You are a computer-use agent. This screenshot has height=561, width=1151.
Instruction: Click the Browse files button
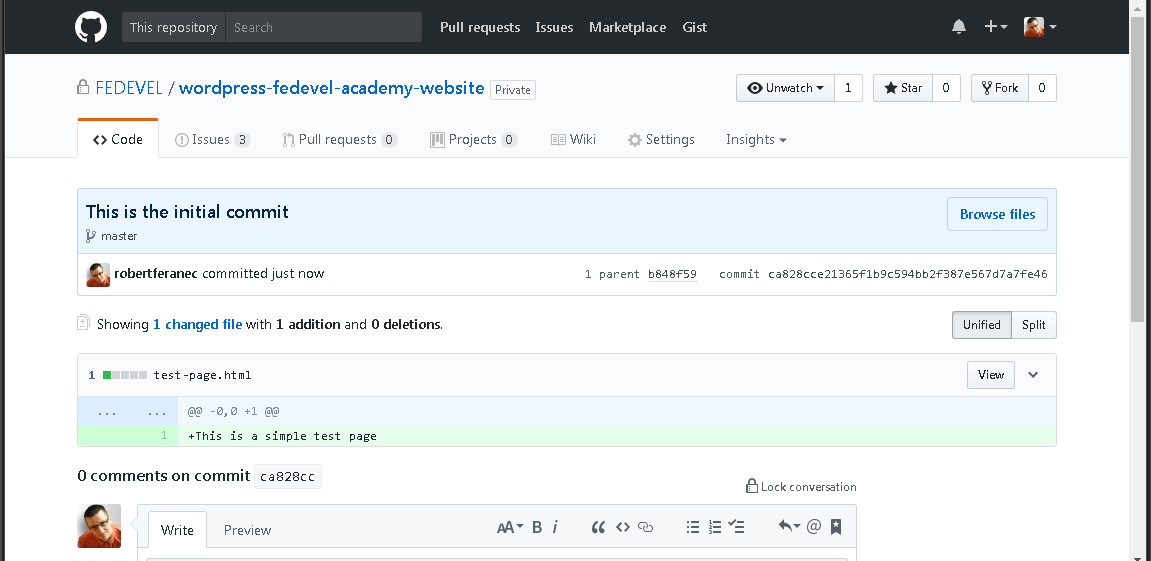pos(997,214)
